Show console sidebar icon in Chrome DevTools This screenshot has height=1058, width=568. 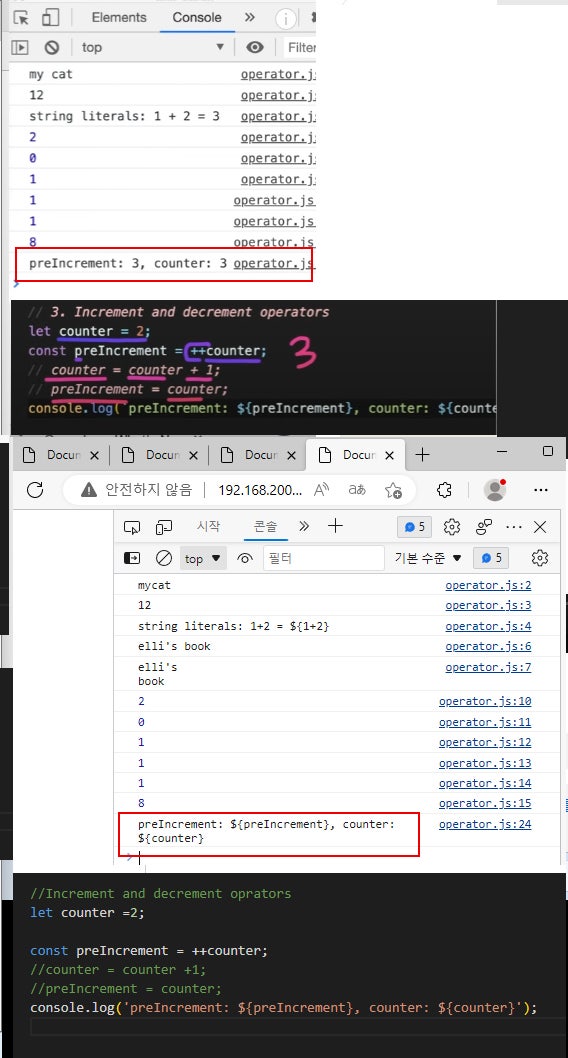coord(21,47)
